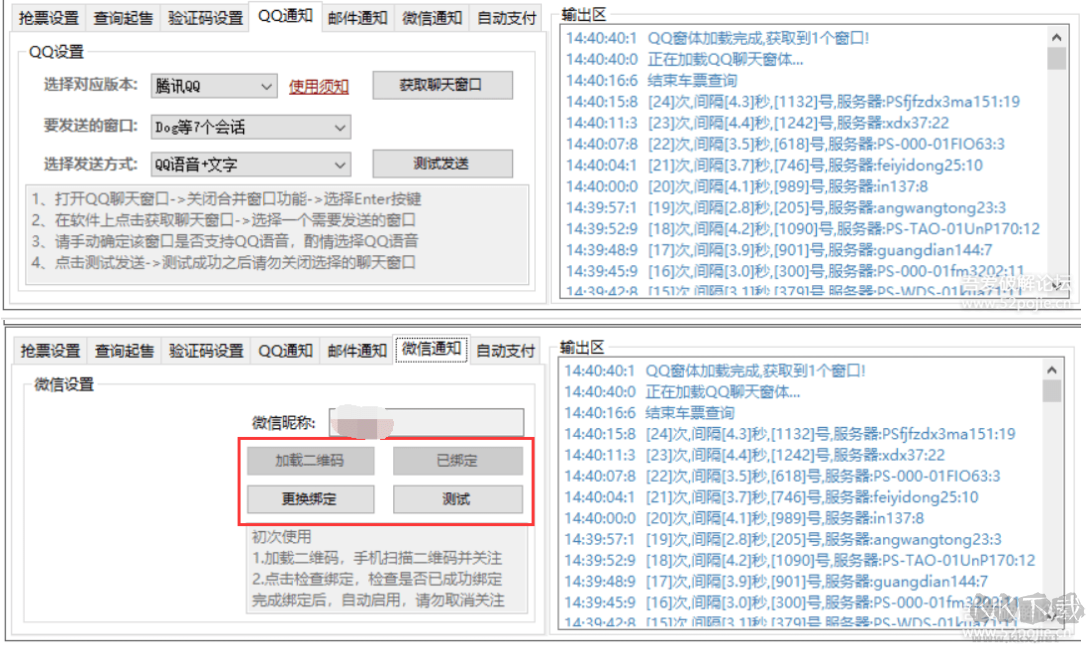This screenshot has width=1086, height=645.
Task: Switch to 微信通知 tab in upper window
Action: pos(432,18)
